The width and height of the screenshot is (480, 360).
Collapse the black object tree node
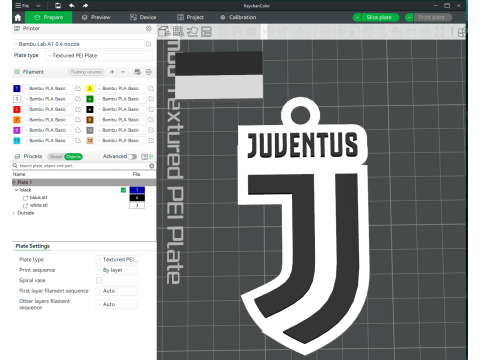click(16, 190)
